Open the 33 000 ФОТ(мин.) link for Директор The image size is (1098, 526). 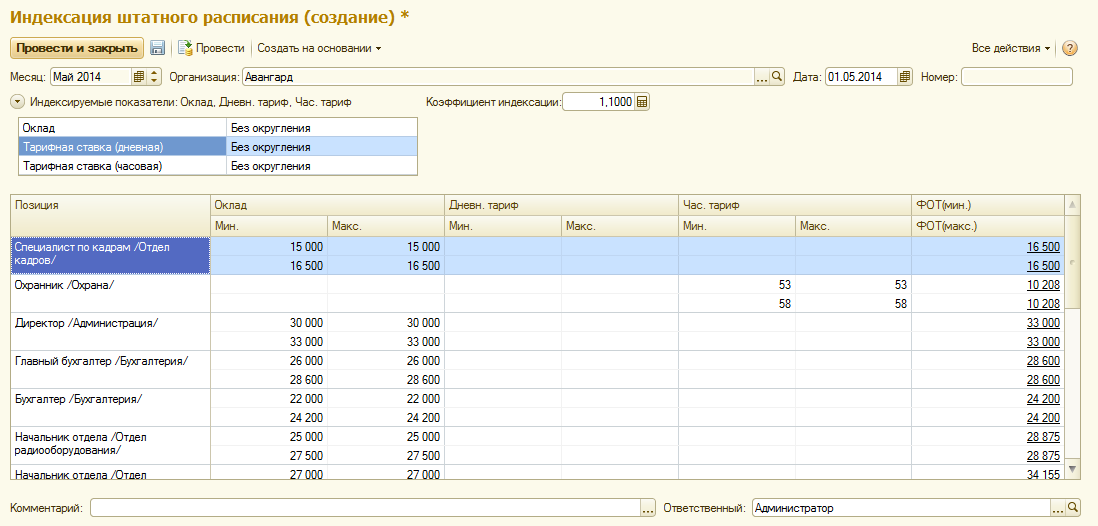(x=1043, y=323)
